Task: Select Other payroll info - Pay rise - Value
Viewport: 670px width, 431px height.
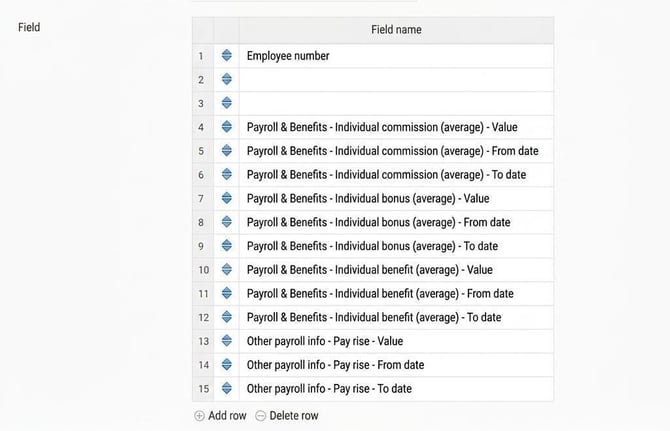Action: (x=396, y=341)
